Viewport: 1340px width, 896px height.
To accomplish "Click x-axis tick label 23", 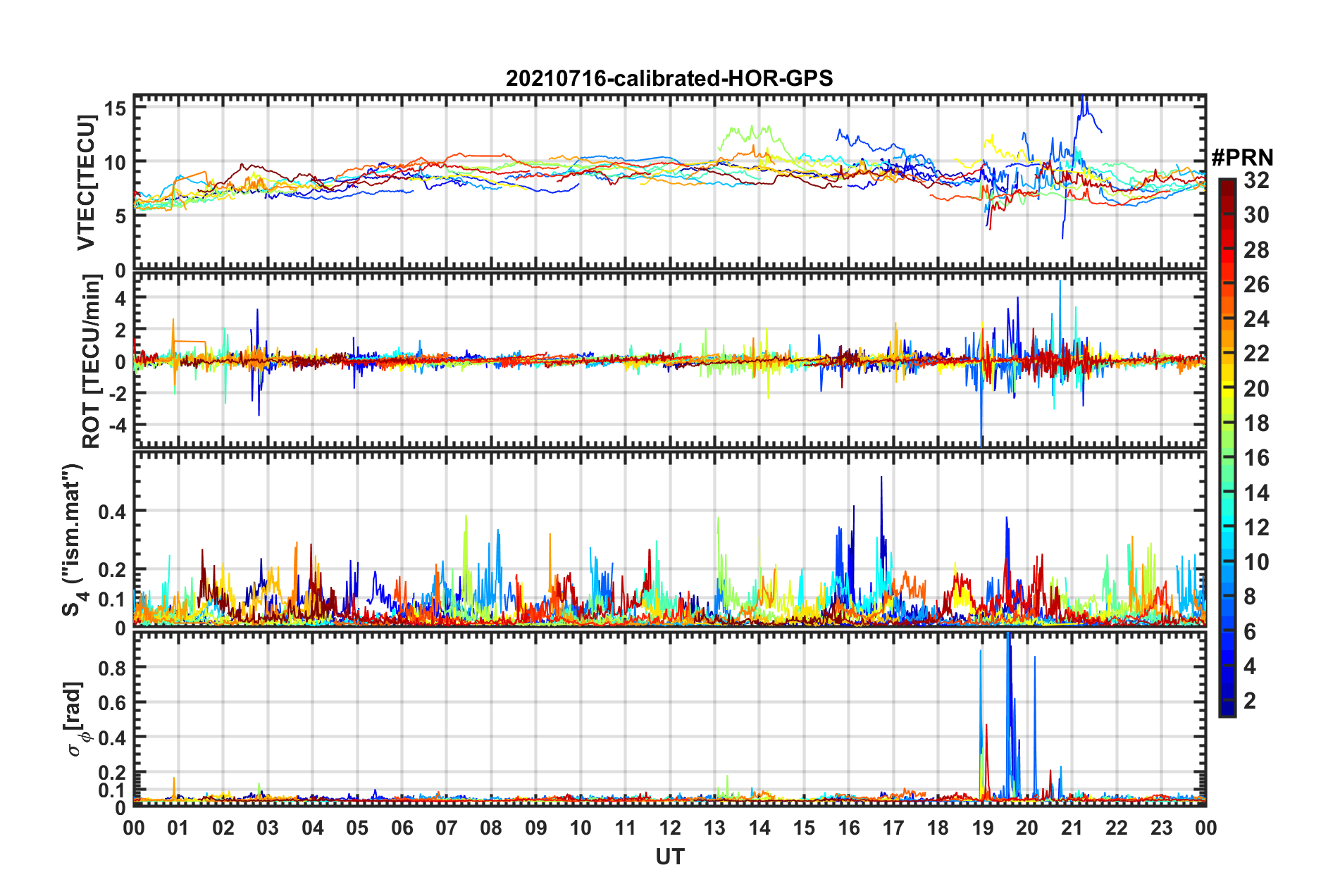I will click(1162, 828).
